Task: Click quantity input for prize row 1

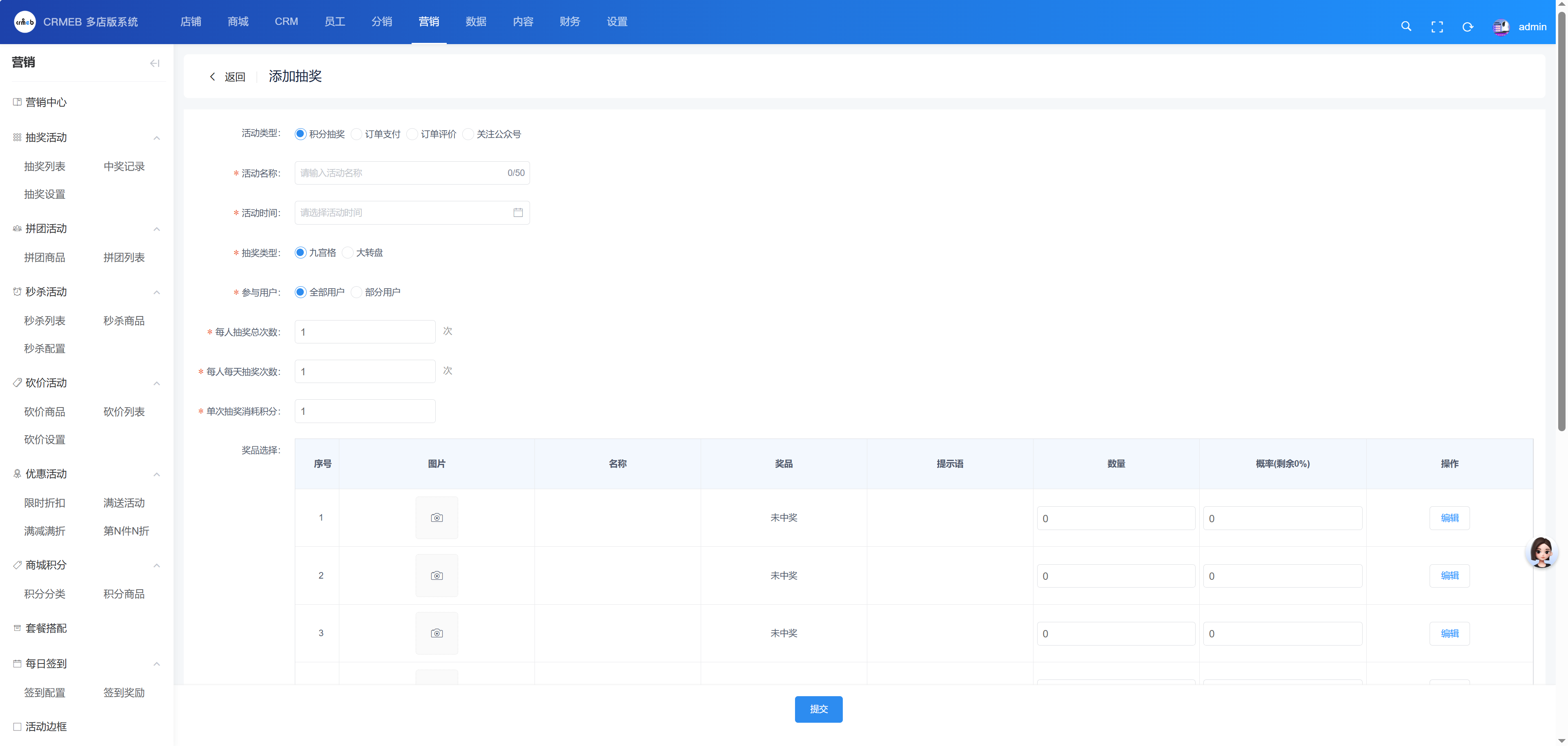Action: [1116, 519]
